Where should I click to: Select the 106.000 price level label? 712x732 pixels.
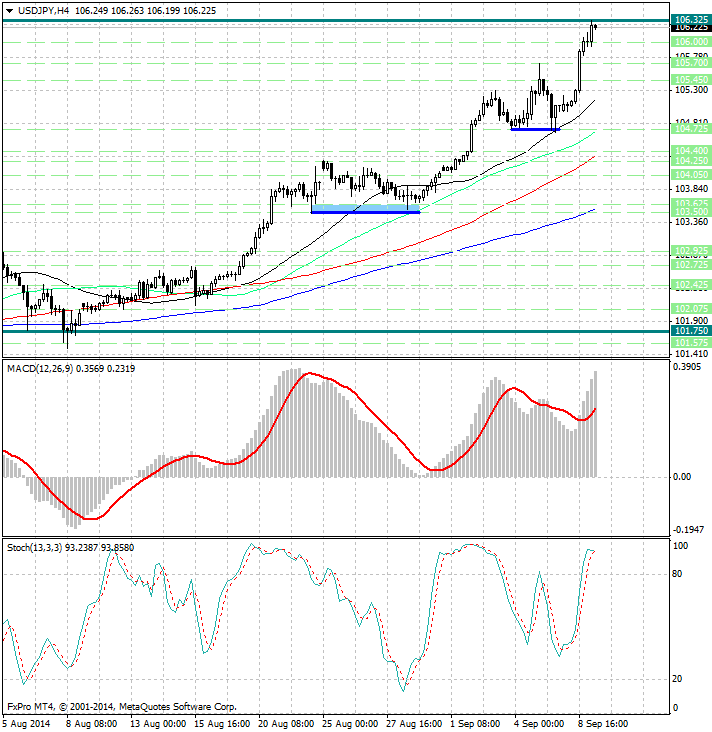coord(691,42)
